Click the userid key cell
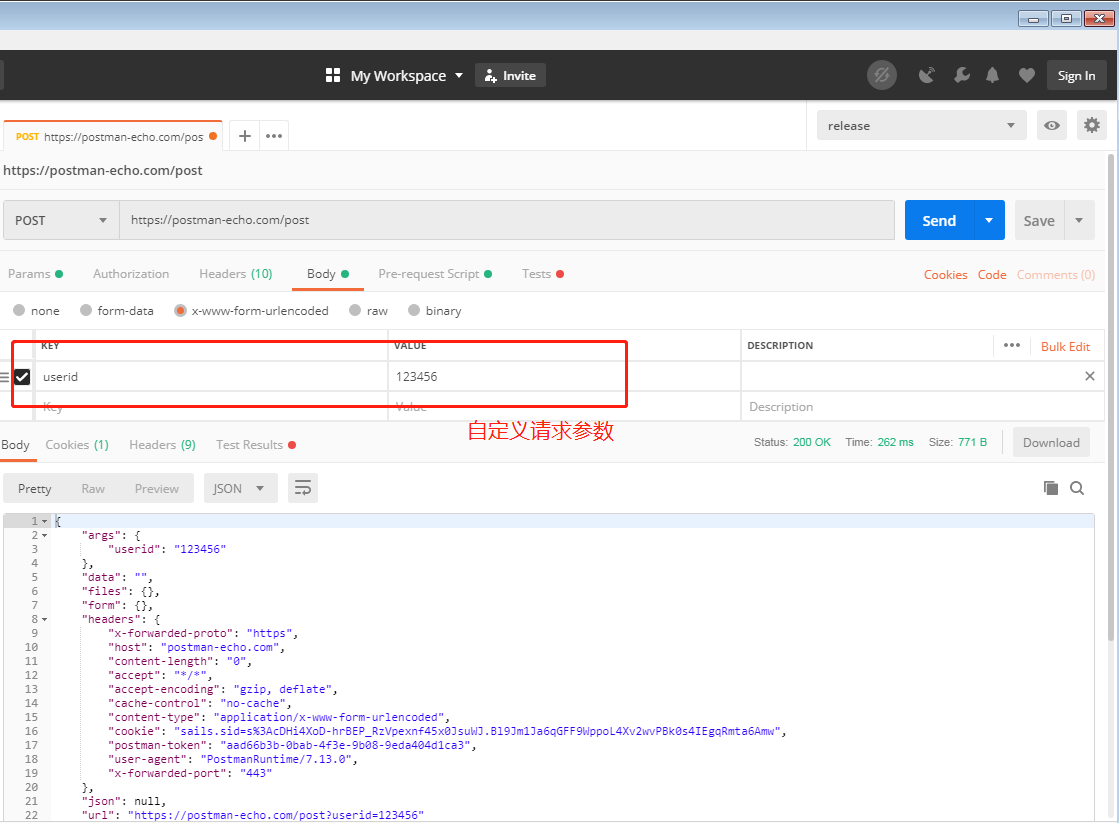The height and width of the screenshot is (823, 1119). tap(211, 376)
